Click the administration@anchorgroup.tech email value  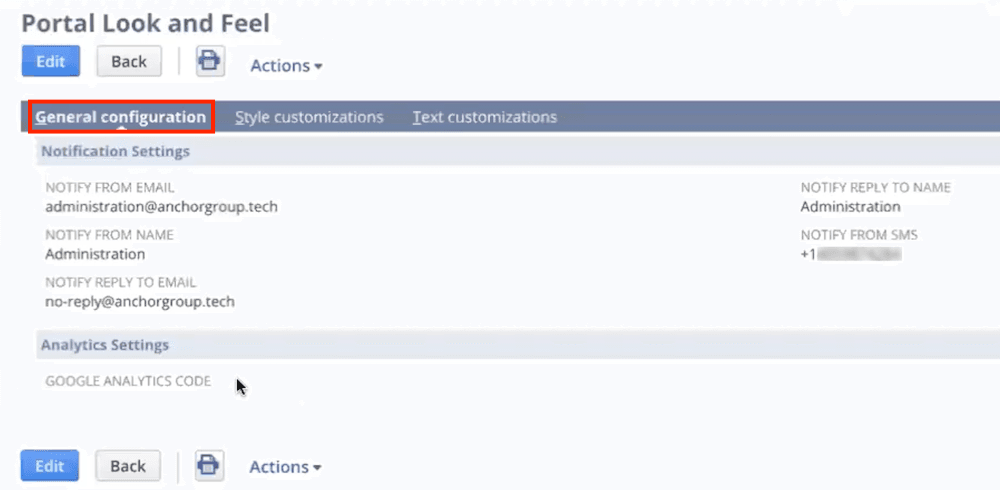click(x=161, y=207)
